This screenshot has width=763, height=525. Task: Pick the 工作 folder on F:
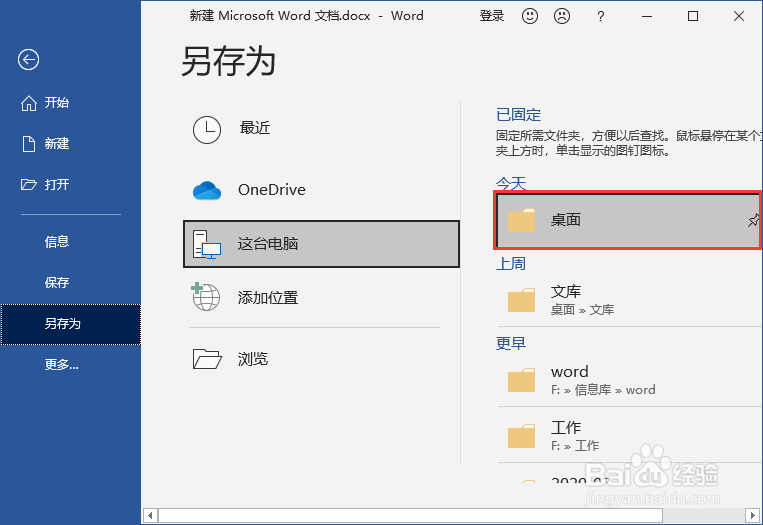(630, 436)
